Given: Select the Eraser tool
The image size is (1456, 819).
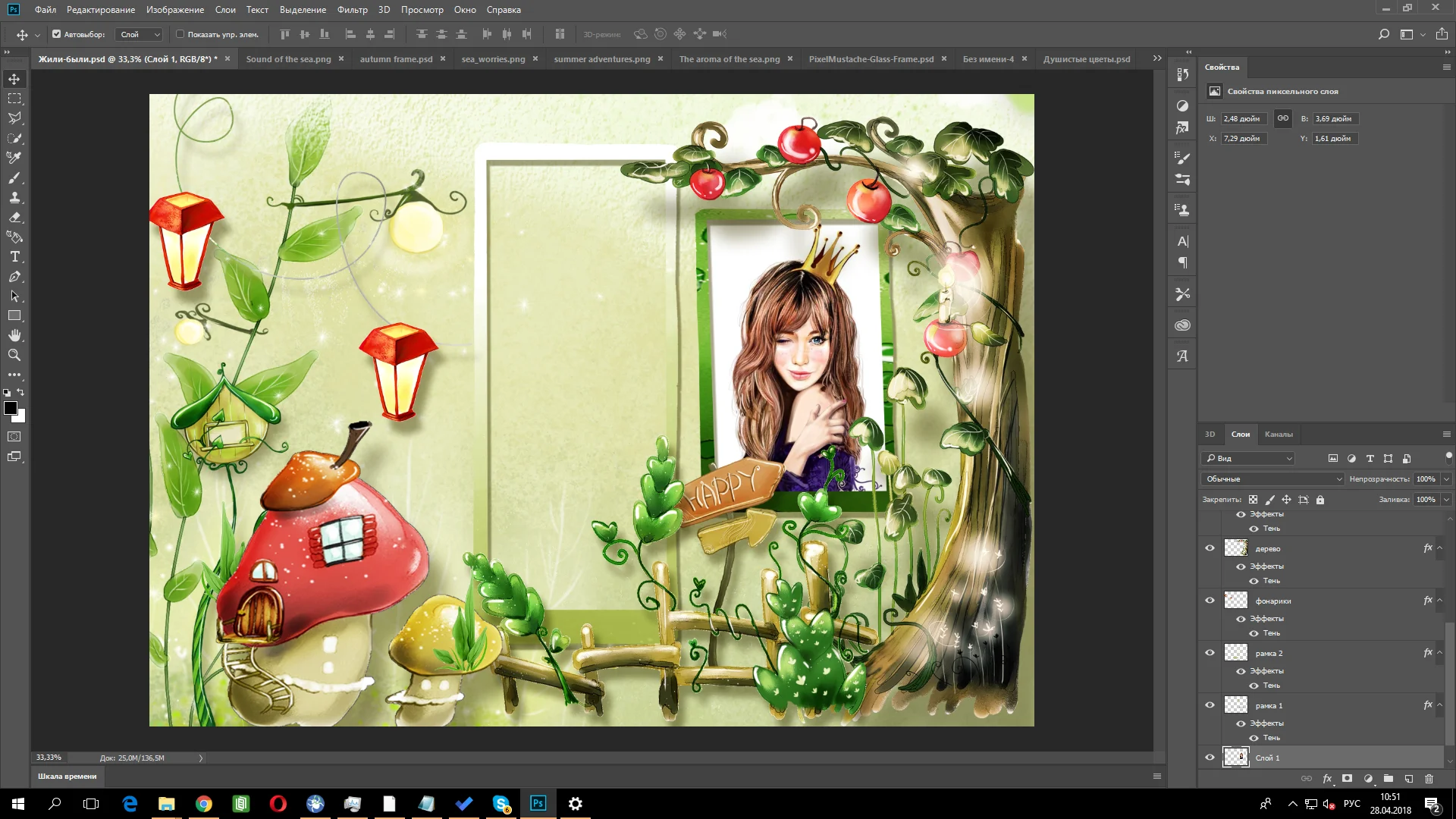Looking at the screenshot, I should pos(14,218).
